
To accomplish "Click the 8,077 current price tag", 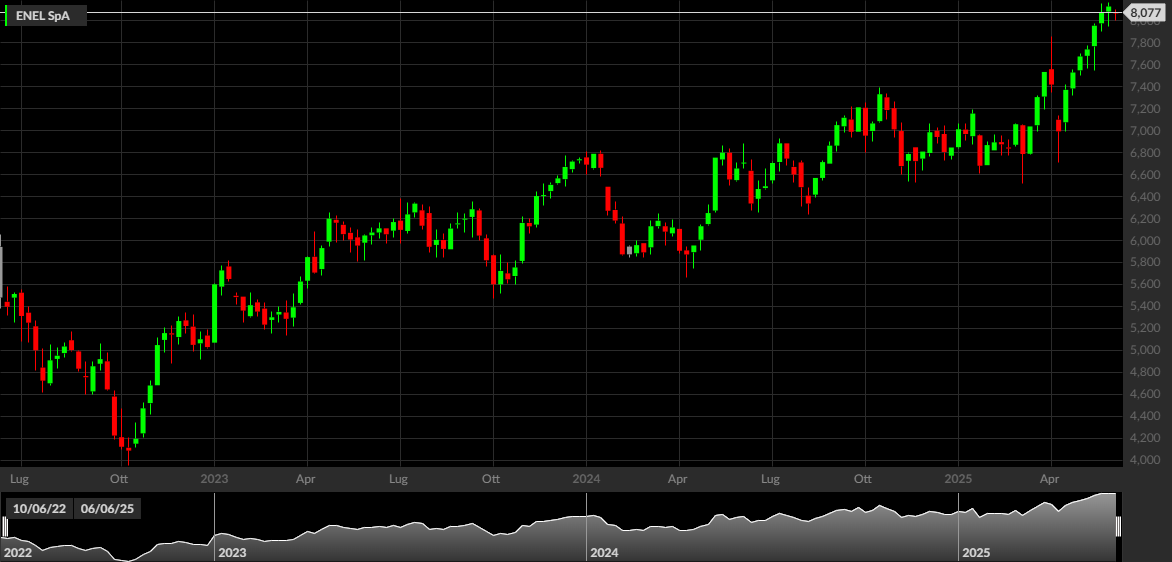I will coord(1144,13).
